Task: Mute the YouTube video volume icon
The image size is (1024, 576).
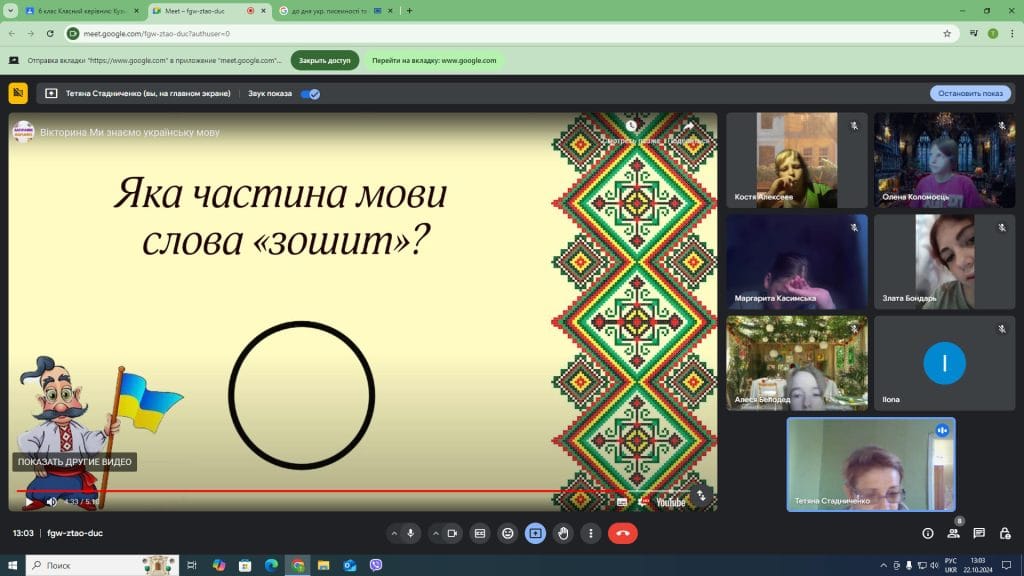Action: (x=52, y=502)
